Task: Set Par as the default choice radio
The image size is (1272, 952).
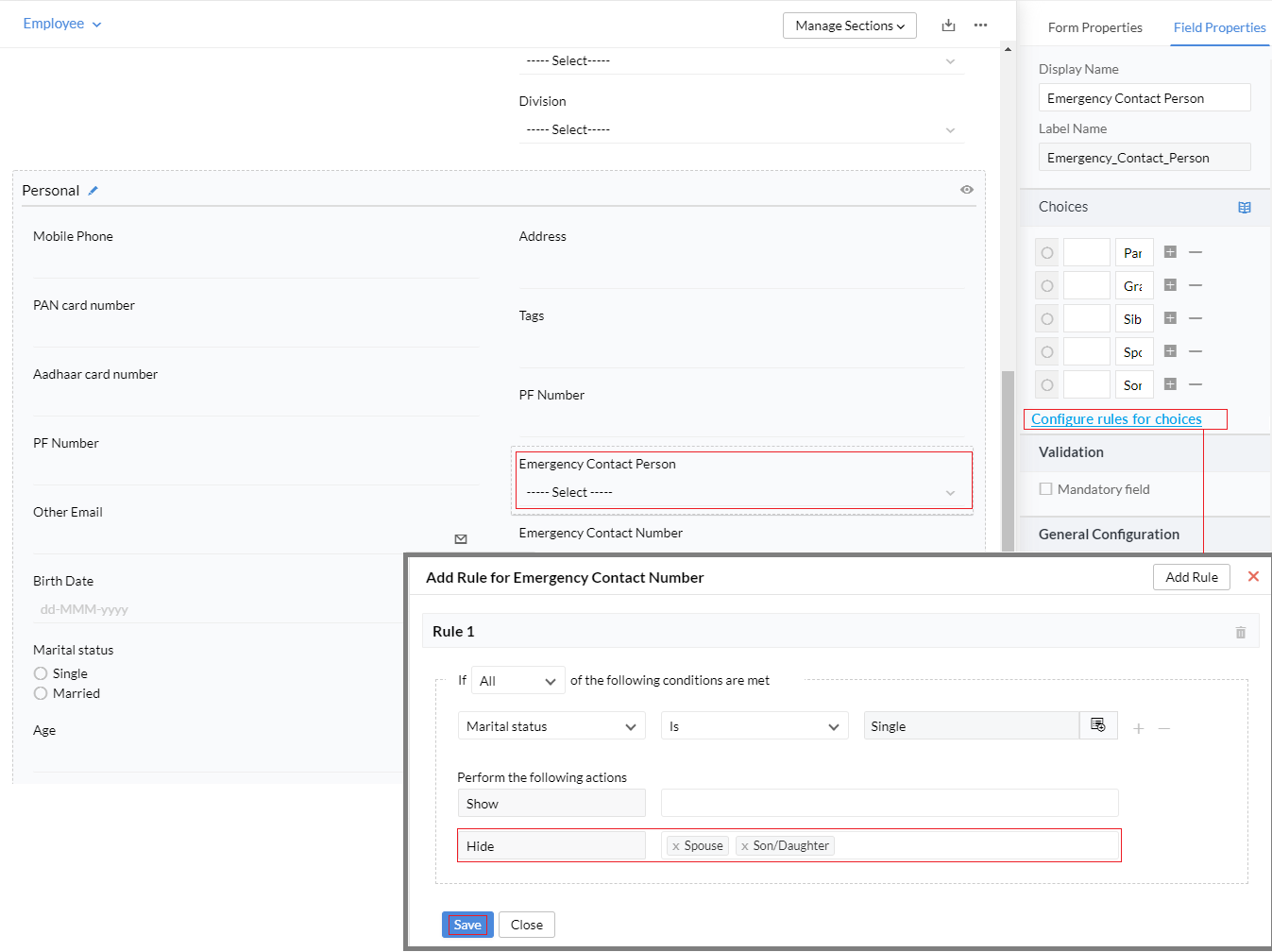Action: tap(1047, 253)
